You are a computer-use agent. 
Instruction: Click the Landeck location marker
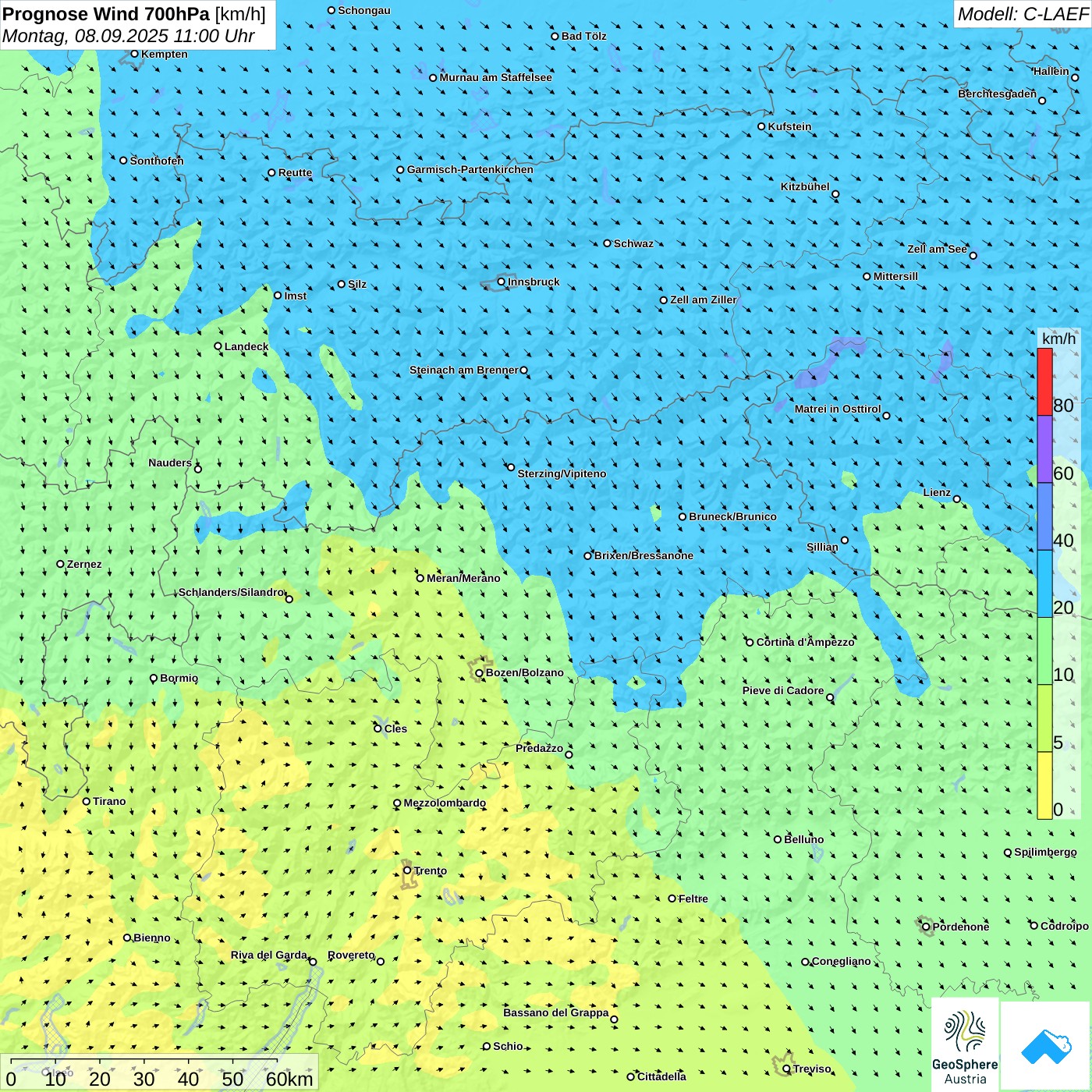[218, 346]
